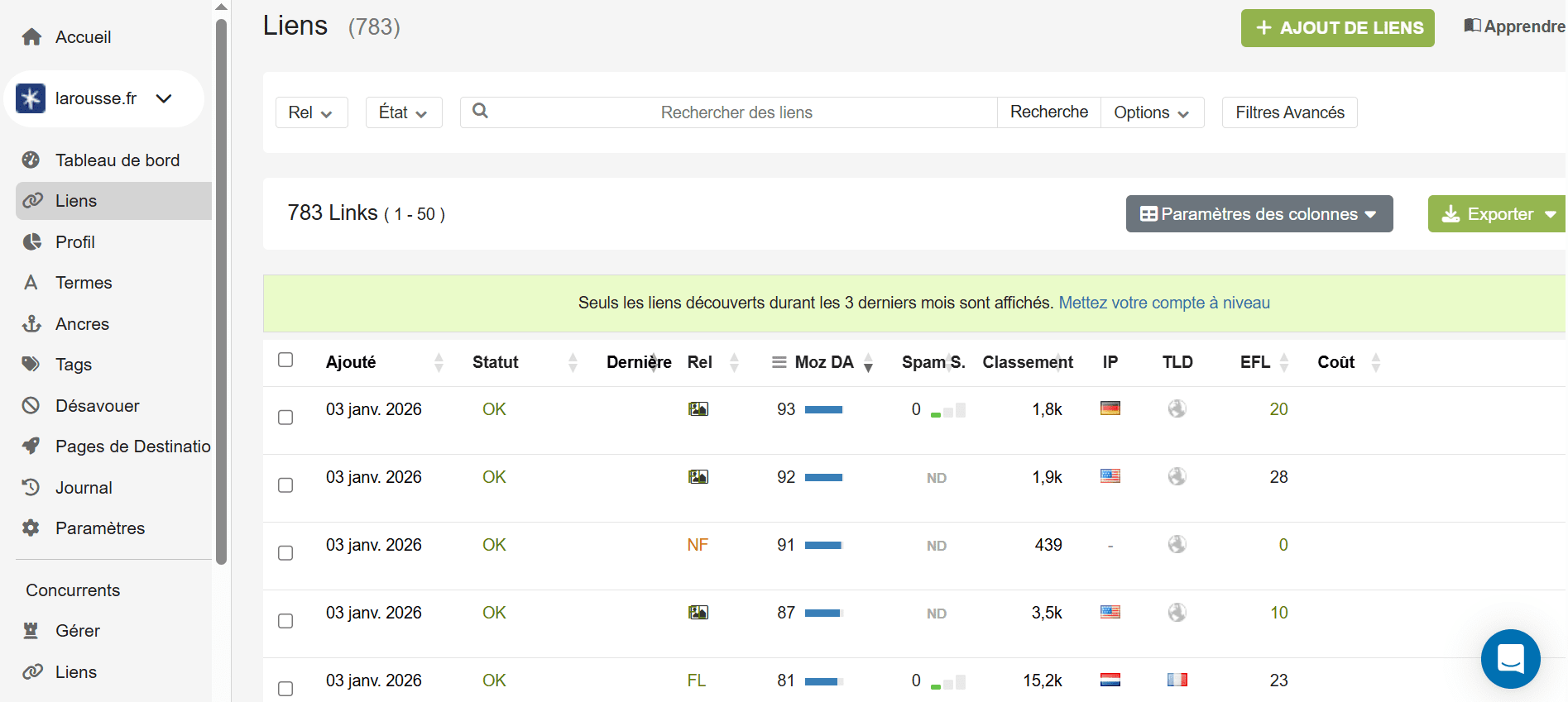Viewport: 1568px width, 702px height.
Task: Open the État filter dropdown
Action: pos(404,112)
